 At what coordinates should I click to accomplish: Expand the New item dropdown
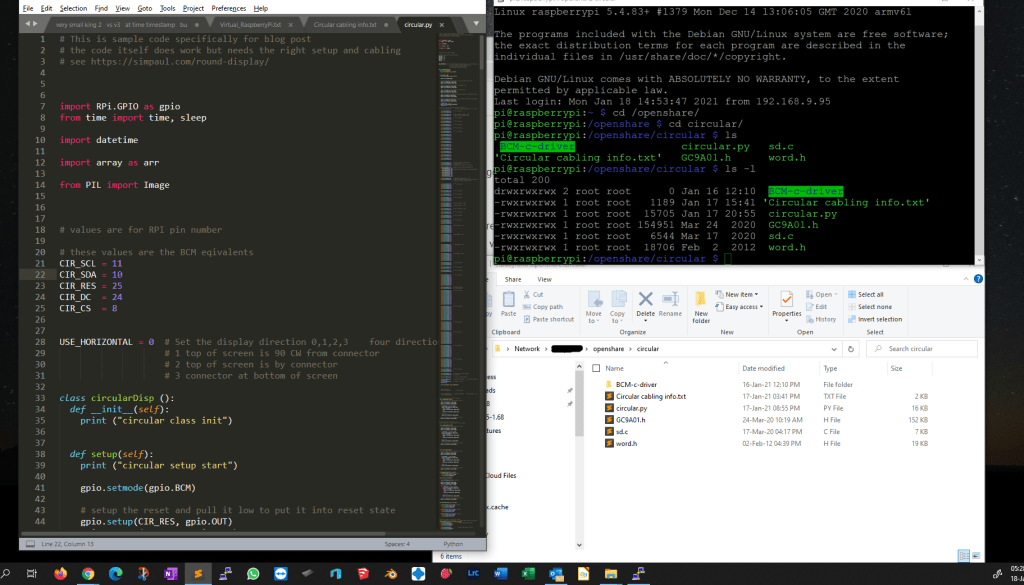click(740, 295)
